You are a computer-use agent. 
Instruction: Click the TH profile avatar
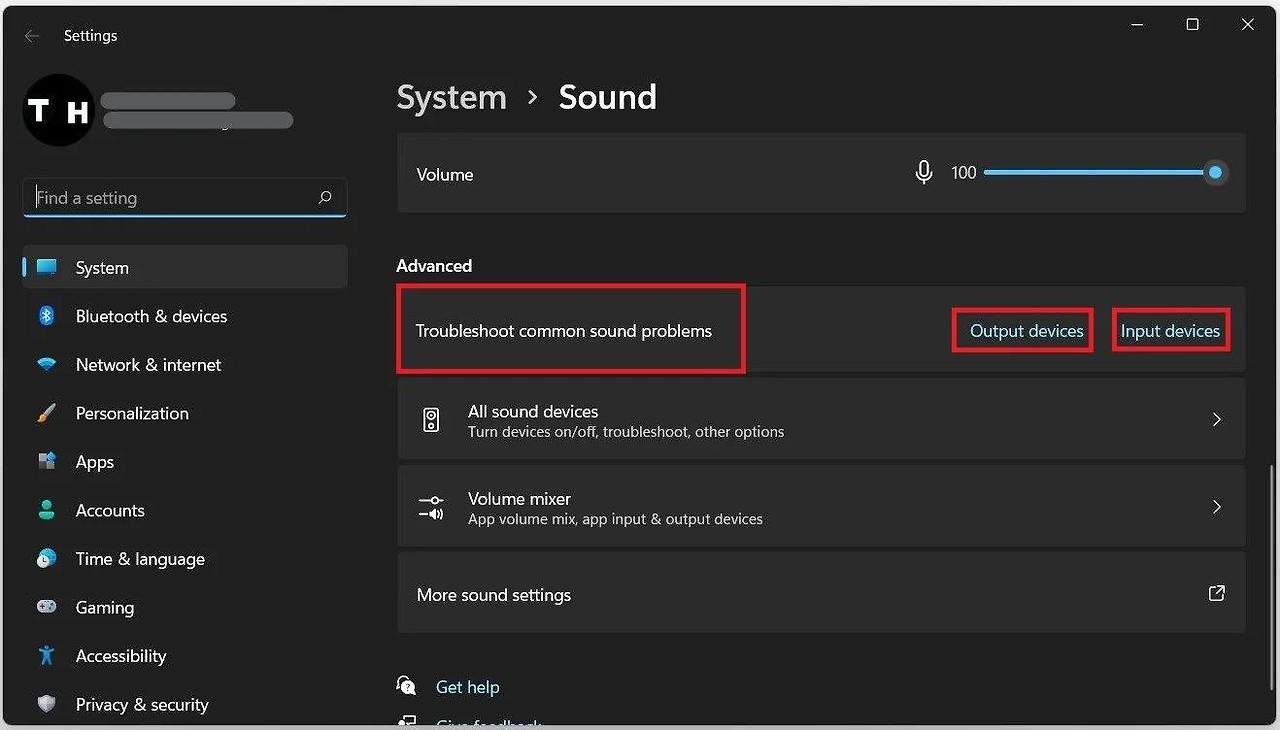[58, 110]
